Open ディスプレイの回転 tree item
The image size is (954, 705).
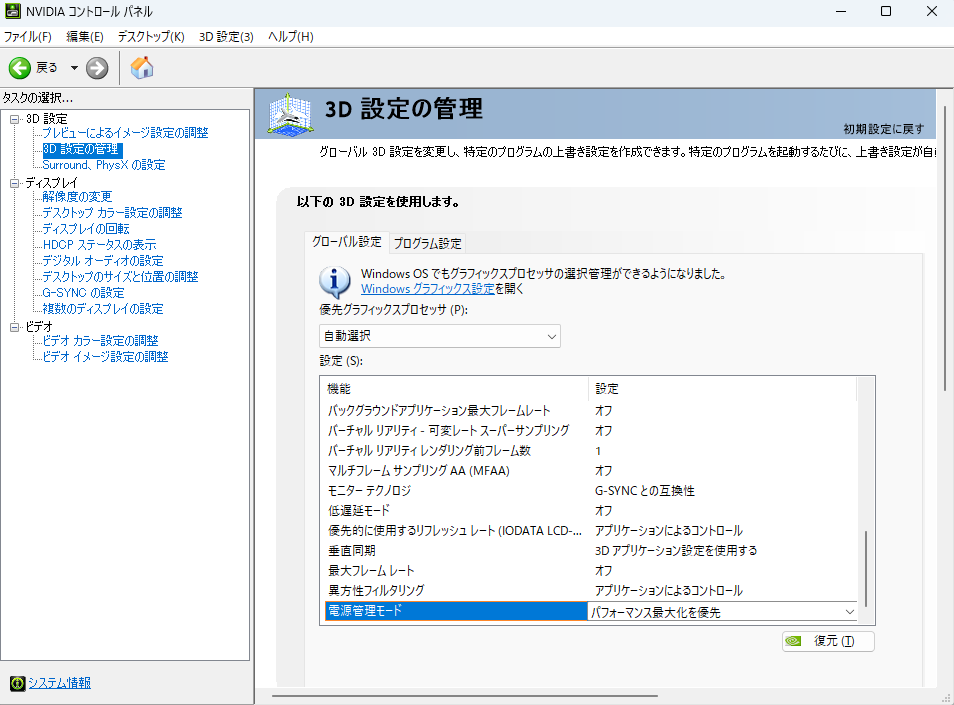[86, 229]
